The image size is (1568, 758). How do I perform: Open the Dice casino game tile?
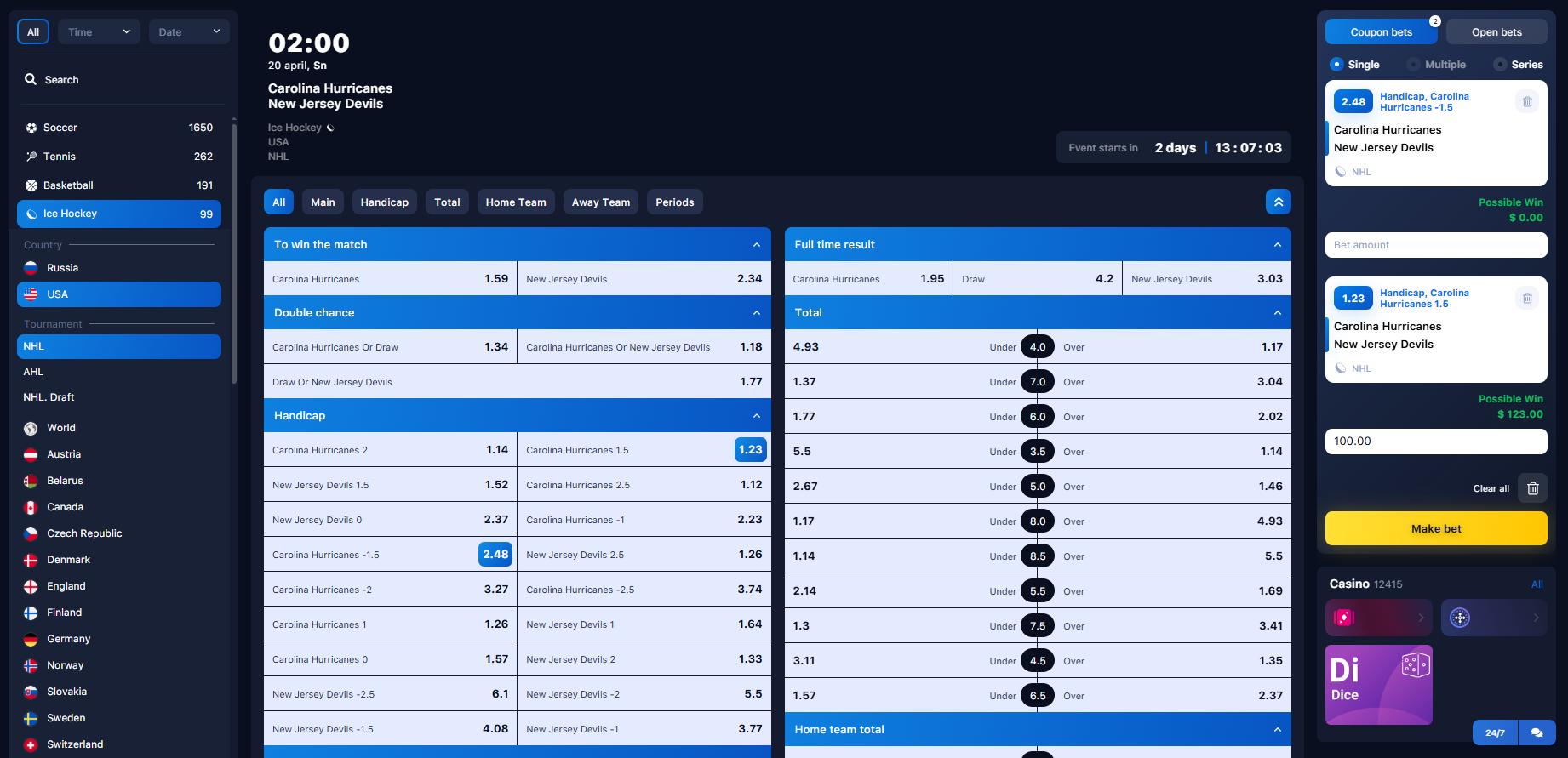(x=1378, y=685)
